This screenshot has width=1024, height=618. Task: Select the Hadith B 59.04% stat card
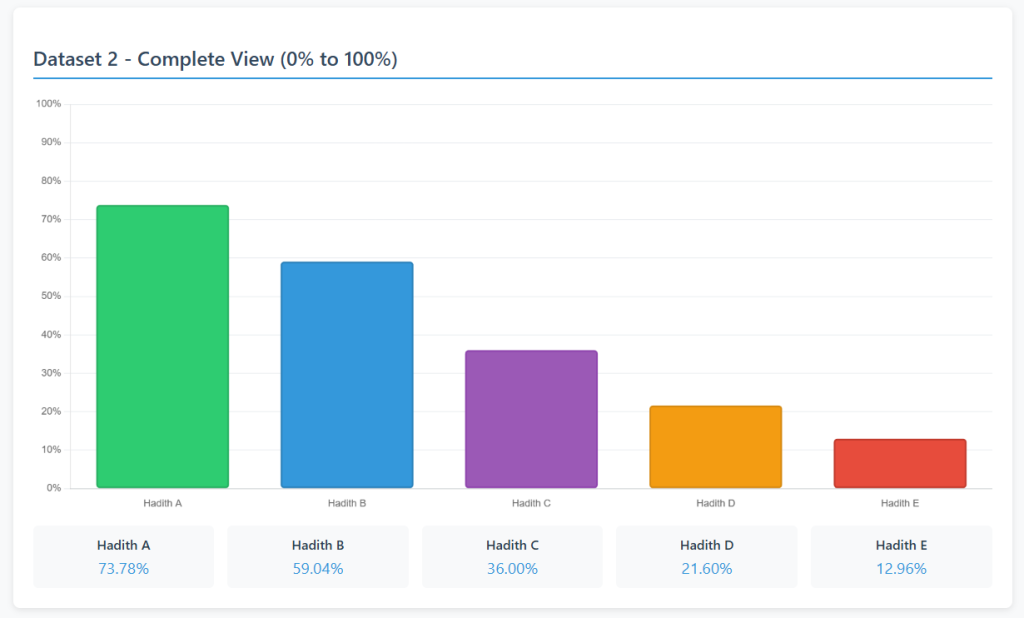318,557
